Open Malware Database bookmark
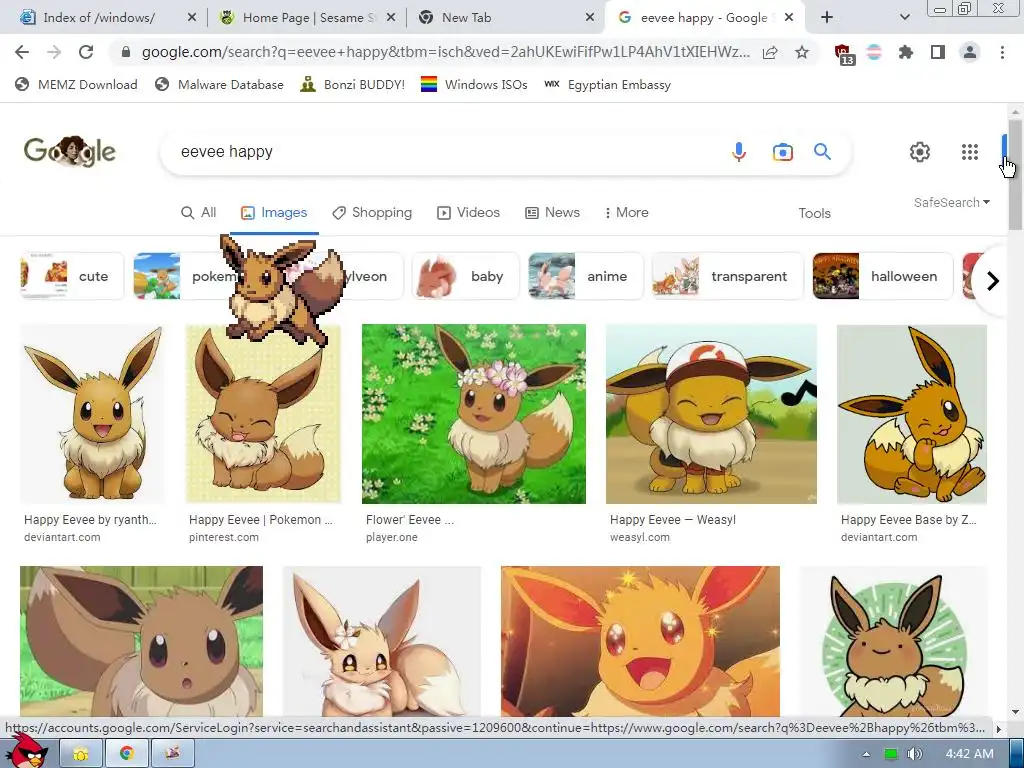The height and width of the screenshot is (768, 1024). tap(219, 85)
